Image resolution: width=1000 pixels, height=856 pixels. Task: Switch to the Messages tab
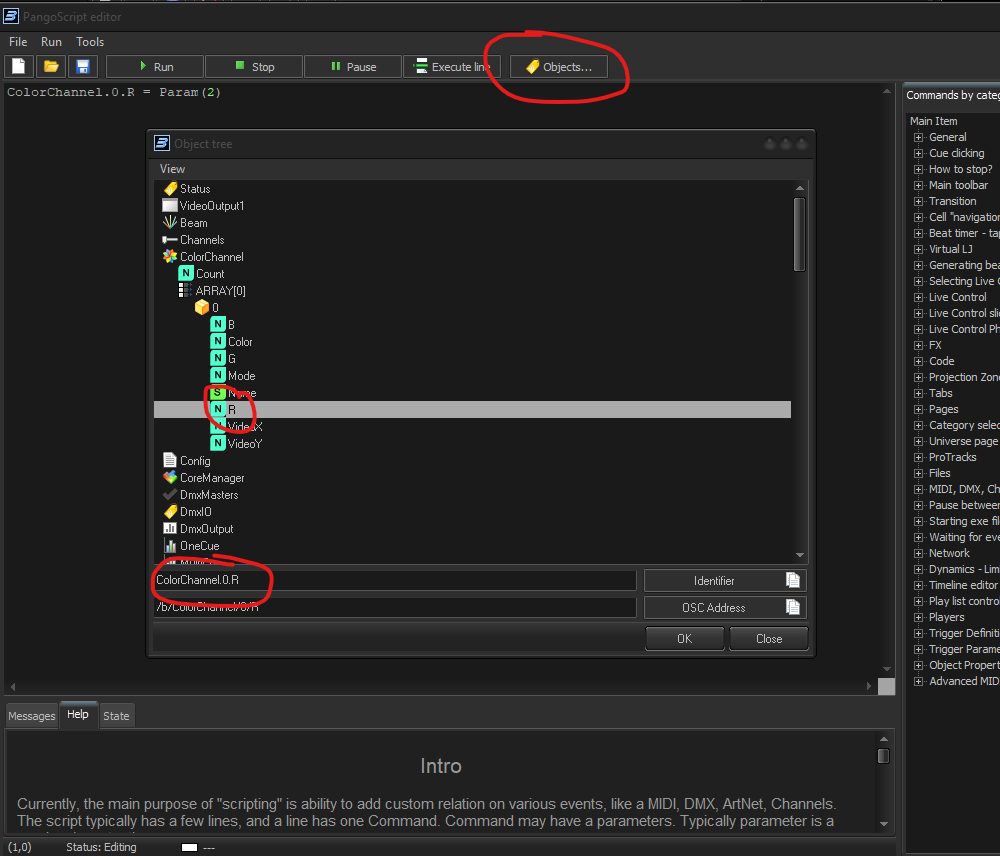click(32, 716)
